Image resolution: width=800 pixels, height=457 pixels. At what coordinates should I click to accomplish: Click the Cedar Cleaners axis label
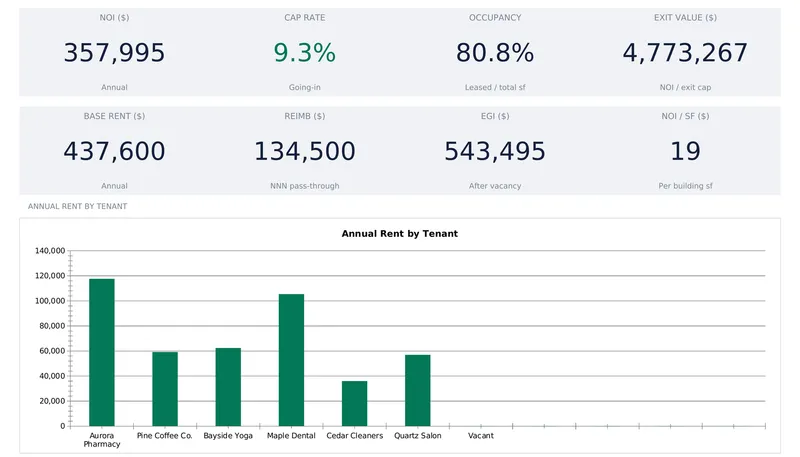pos(355,436)
